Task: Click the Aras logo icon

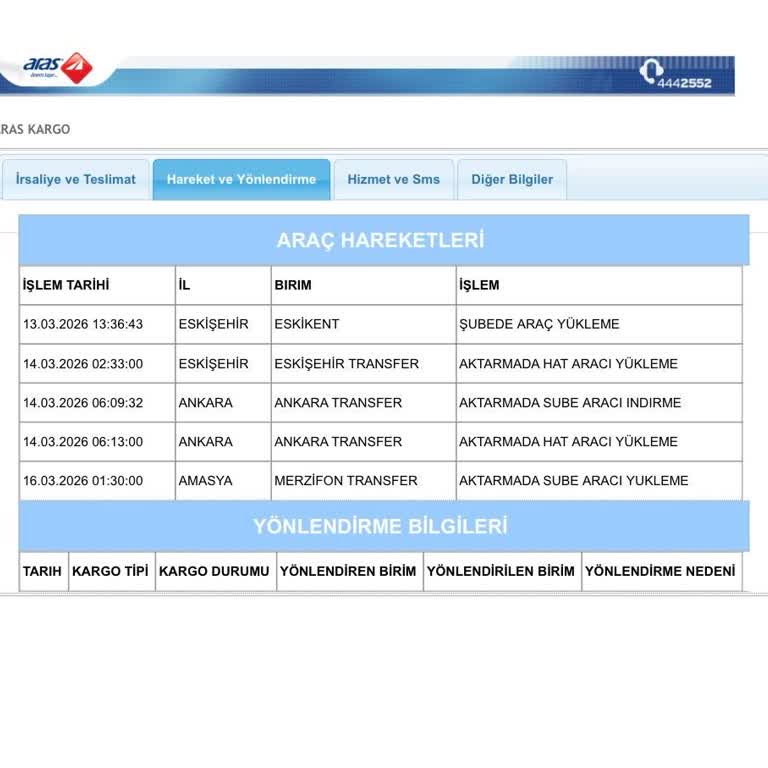Action: click(x=58, y=68)
